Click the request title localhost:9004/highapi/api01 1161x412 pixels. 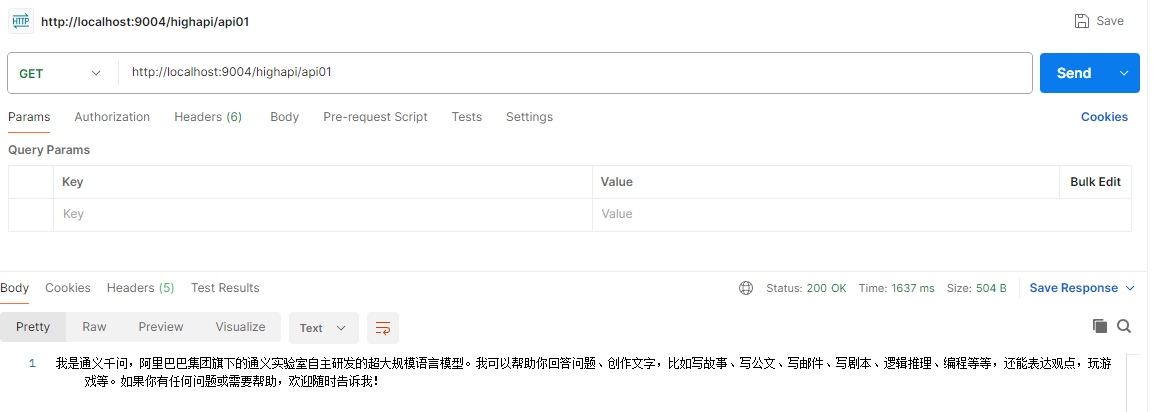click(145, 21)
